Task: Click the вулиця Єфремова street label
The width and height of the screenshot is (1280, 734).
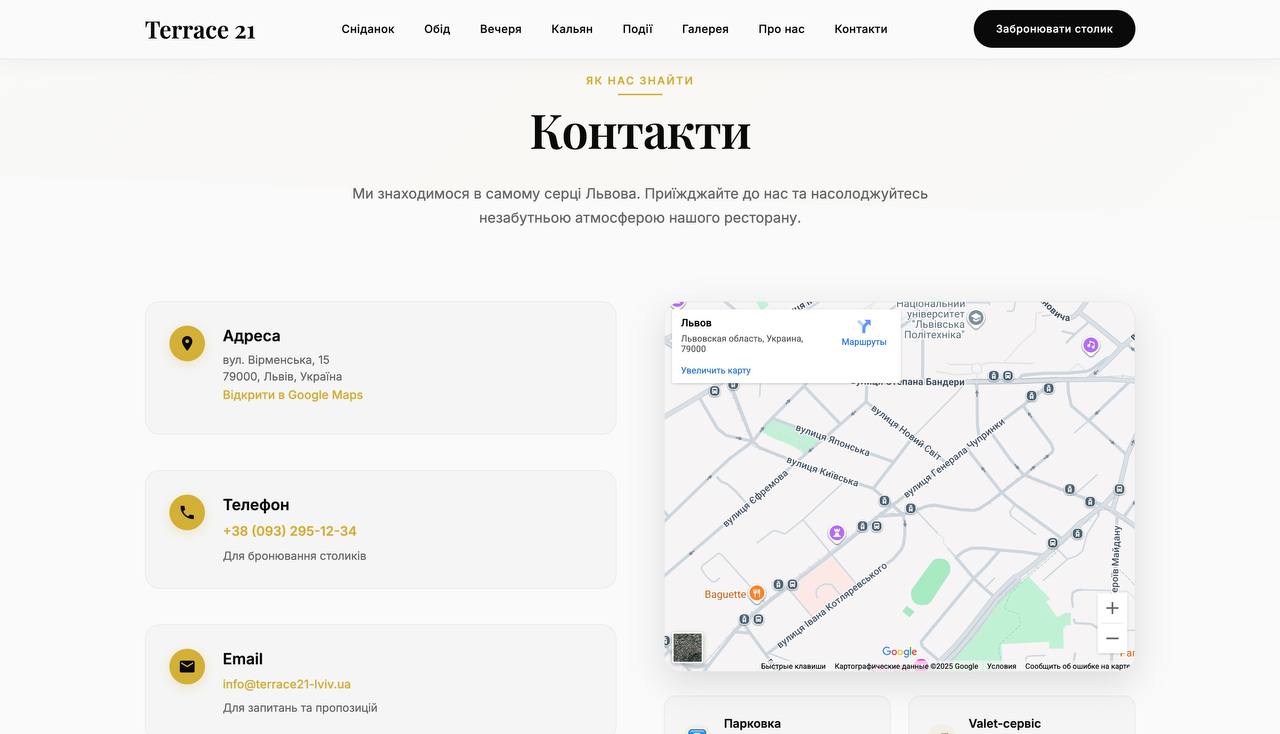Action: point(754,499)
